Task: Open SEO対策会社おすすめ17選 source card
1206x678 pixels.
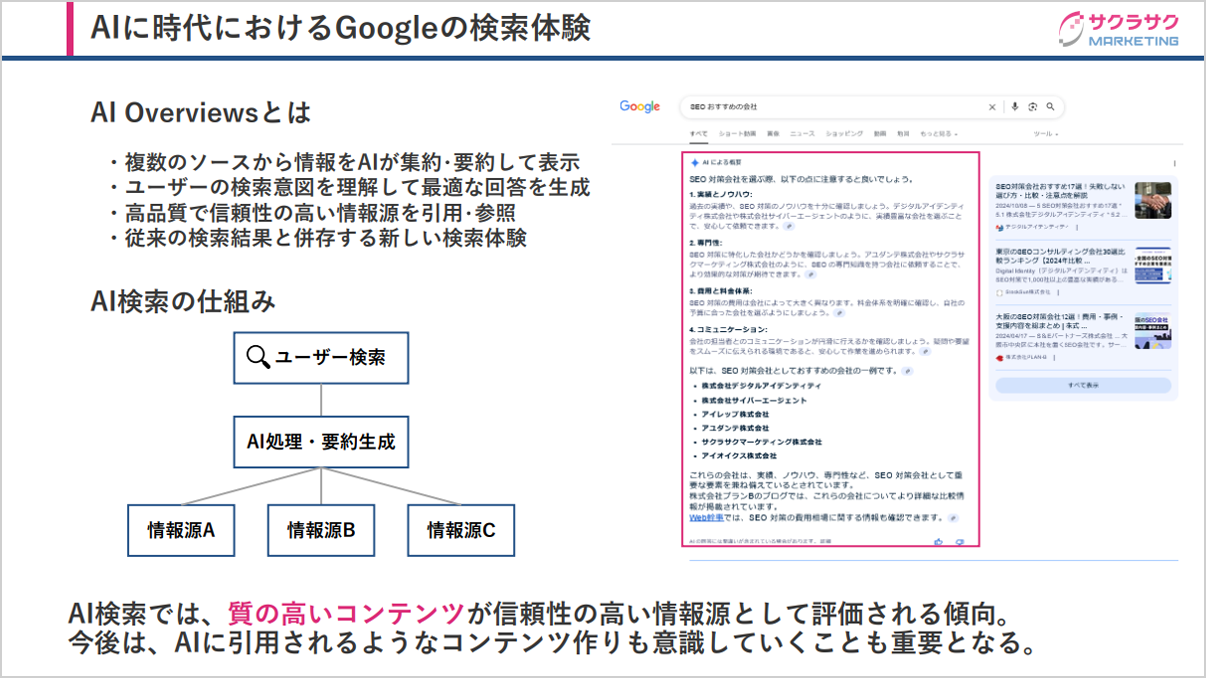Action: (1083, 206)
